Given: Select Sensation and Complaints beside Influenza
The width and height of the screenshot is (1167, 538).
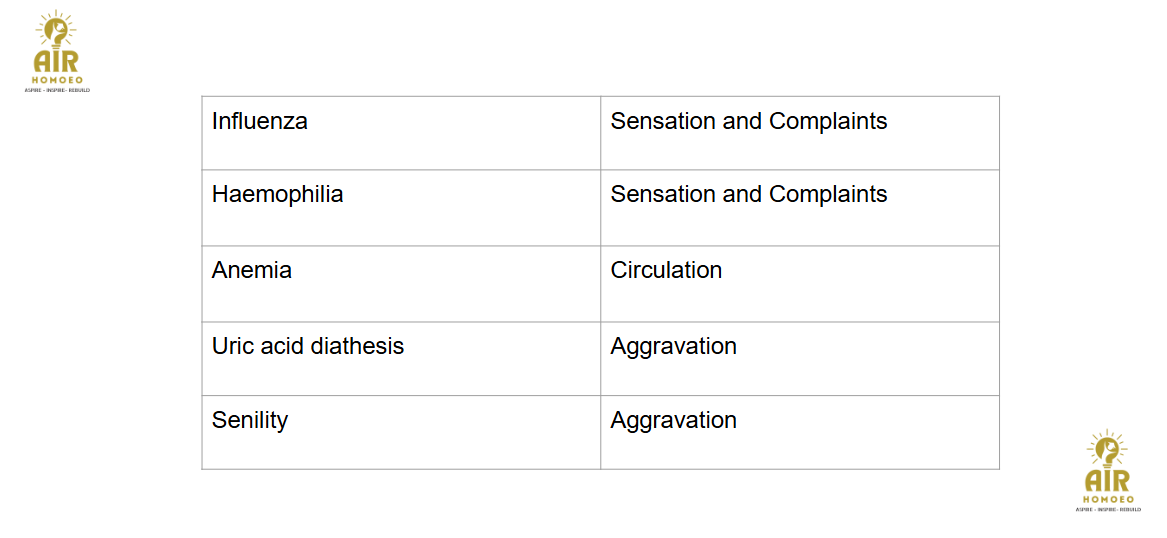Looking at the screenshot, I should point(800,133).
